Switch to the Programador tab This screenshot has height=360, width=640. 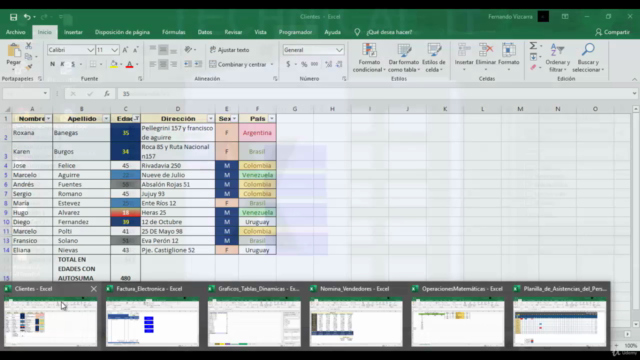pos(296,32)
